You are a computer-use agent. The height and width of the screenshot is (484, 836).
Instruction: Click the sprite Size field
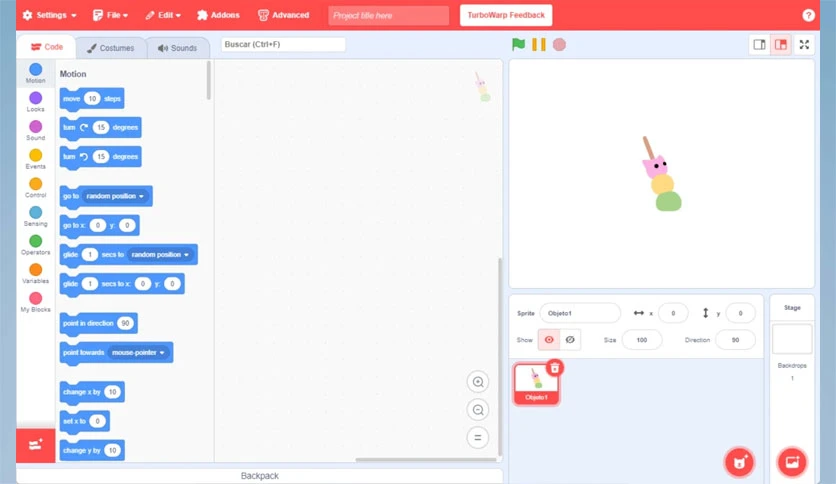click(x=641, y=340)
